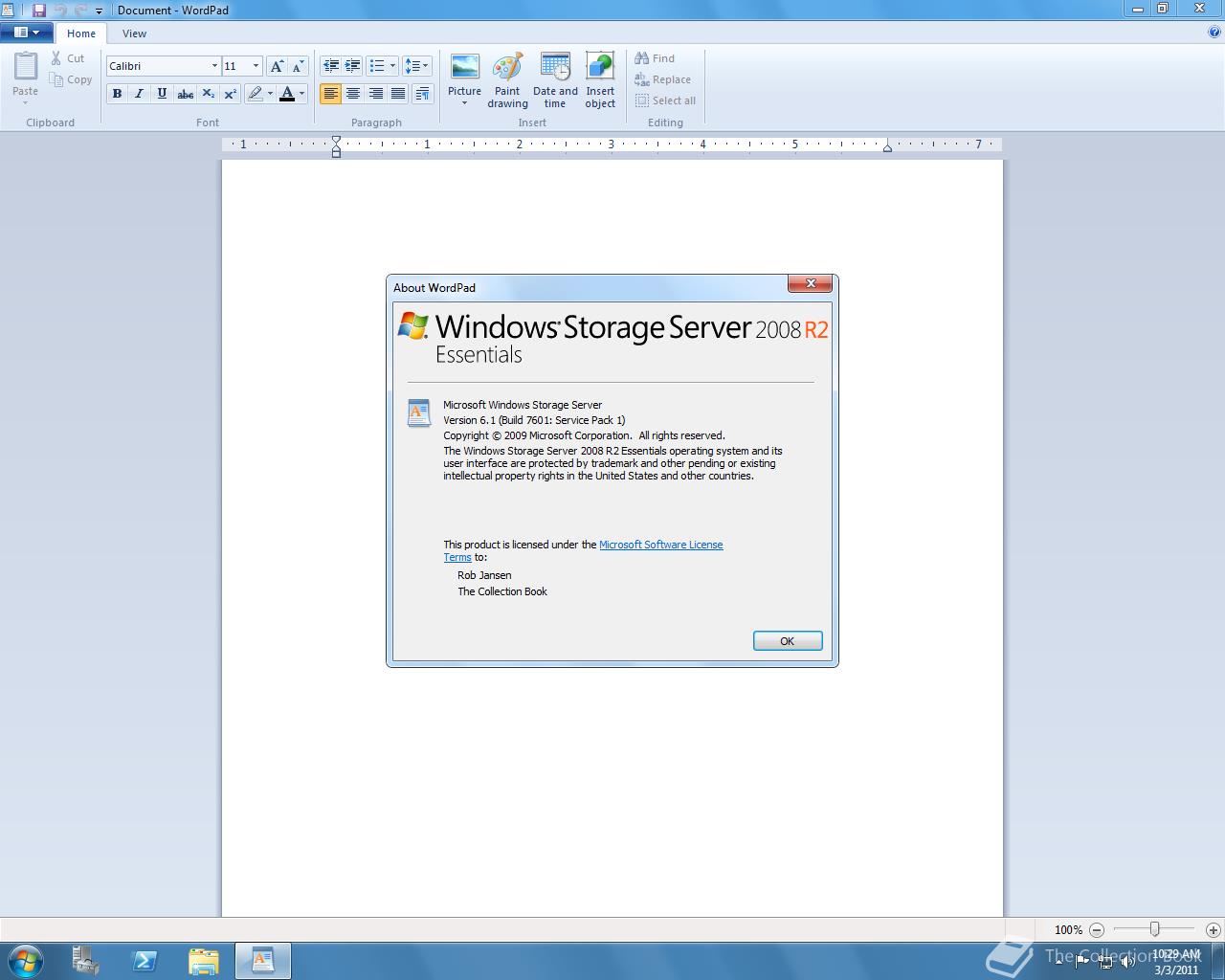The height and width of the screenshot is (980, 1225).
Task: Select Align text left
Action: 330,94
